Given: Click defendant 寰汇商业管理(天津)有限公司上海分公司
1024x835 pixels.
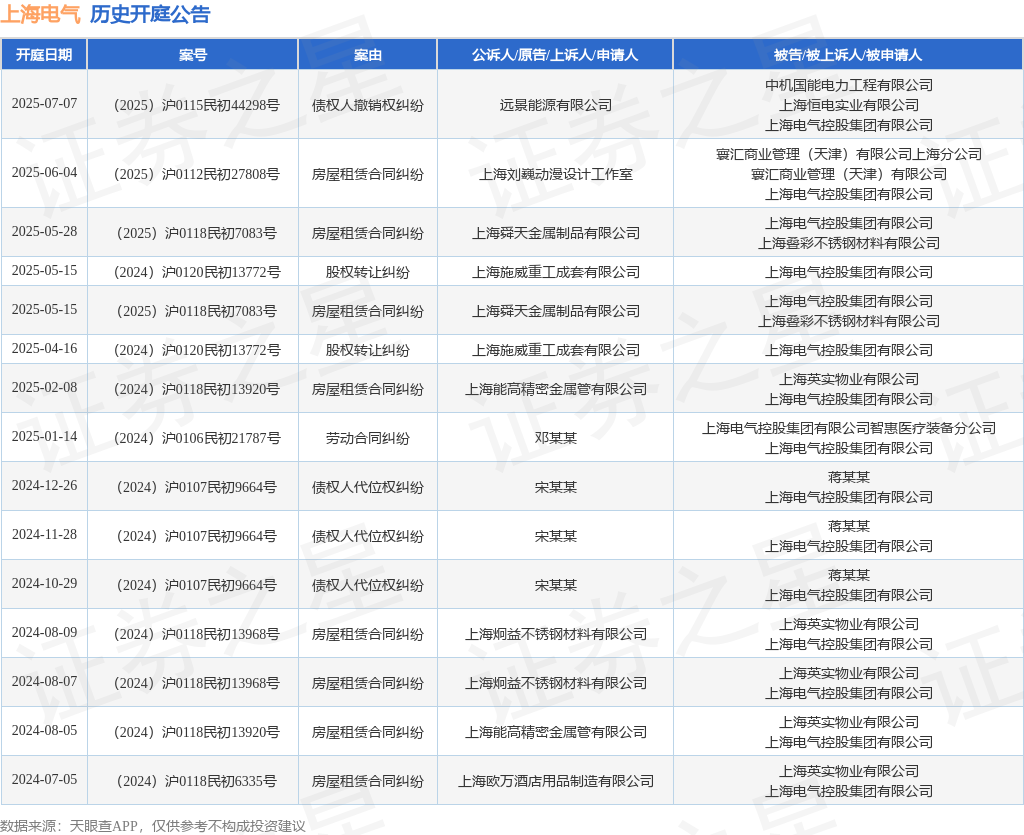Looking at the screenshot, I should [x=849, y=154].
